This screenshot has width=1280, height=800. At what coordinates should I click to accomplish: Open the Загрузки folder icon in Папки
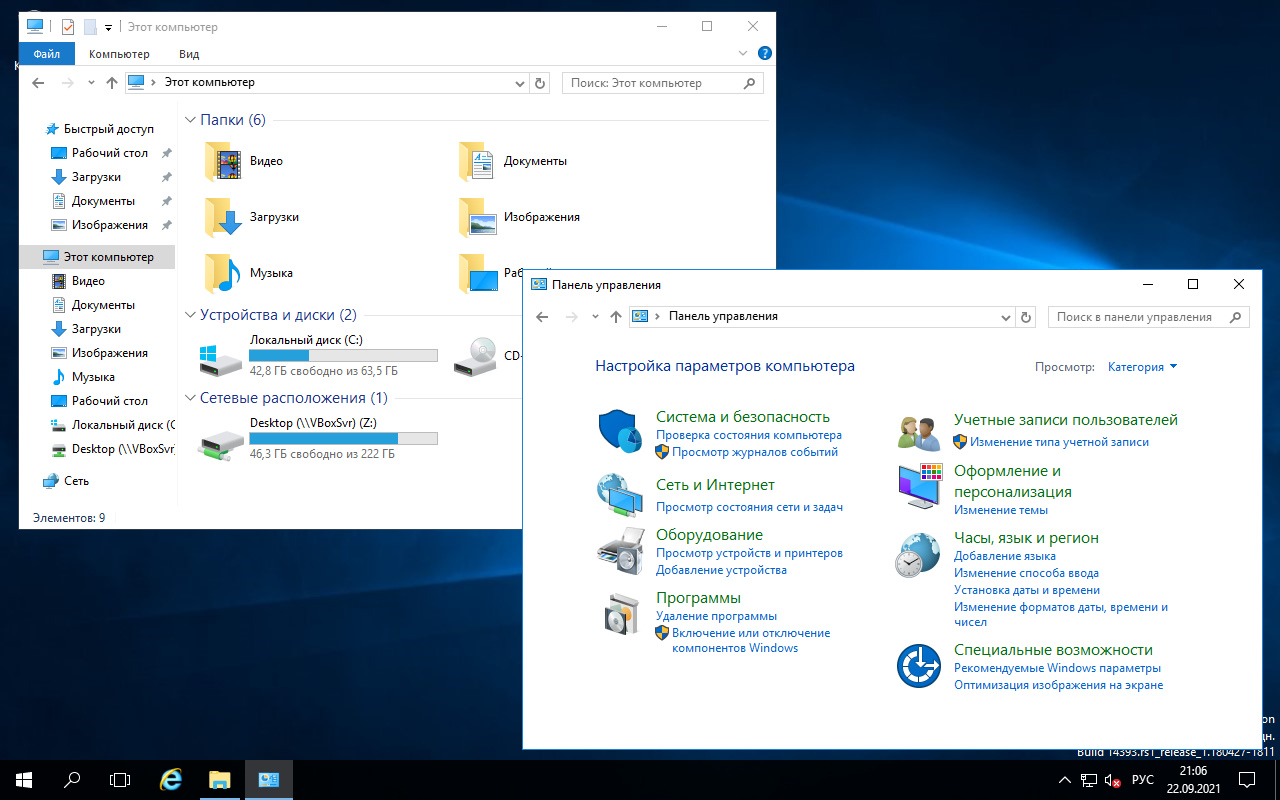[x=223, y=217]
